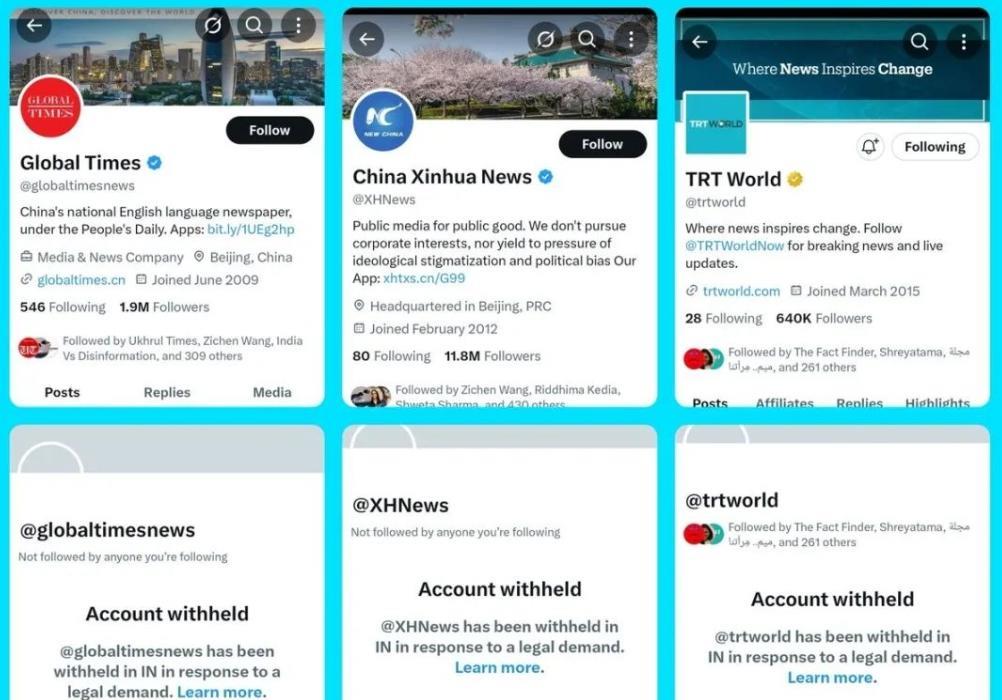Open search on Global Times profile
This screenshot has height=700, width=1002.
click(x=254, y=26)
